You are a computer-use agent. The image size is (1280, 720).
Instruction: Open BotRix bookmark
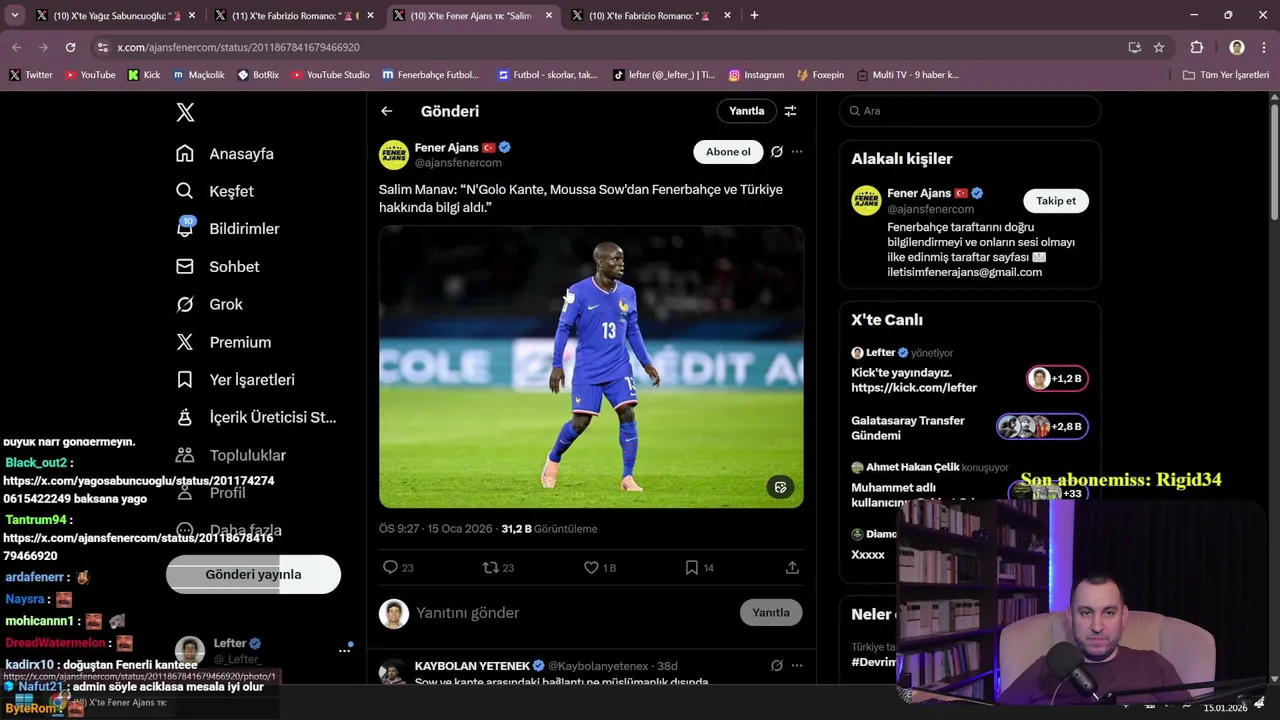258,75
